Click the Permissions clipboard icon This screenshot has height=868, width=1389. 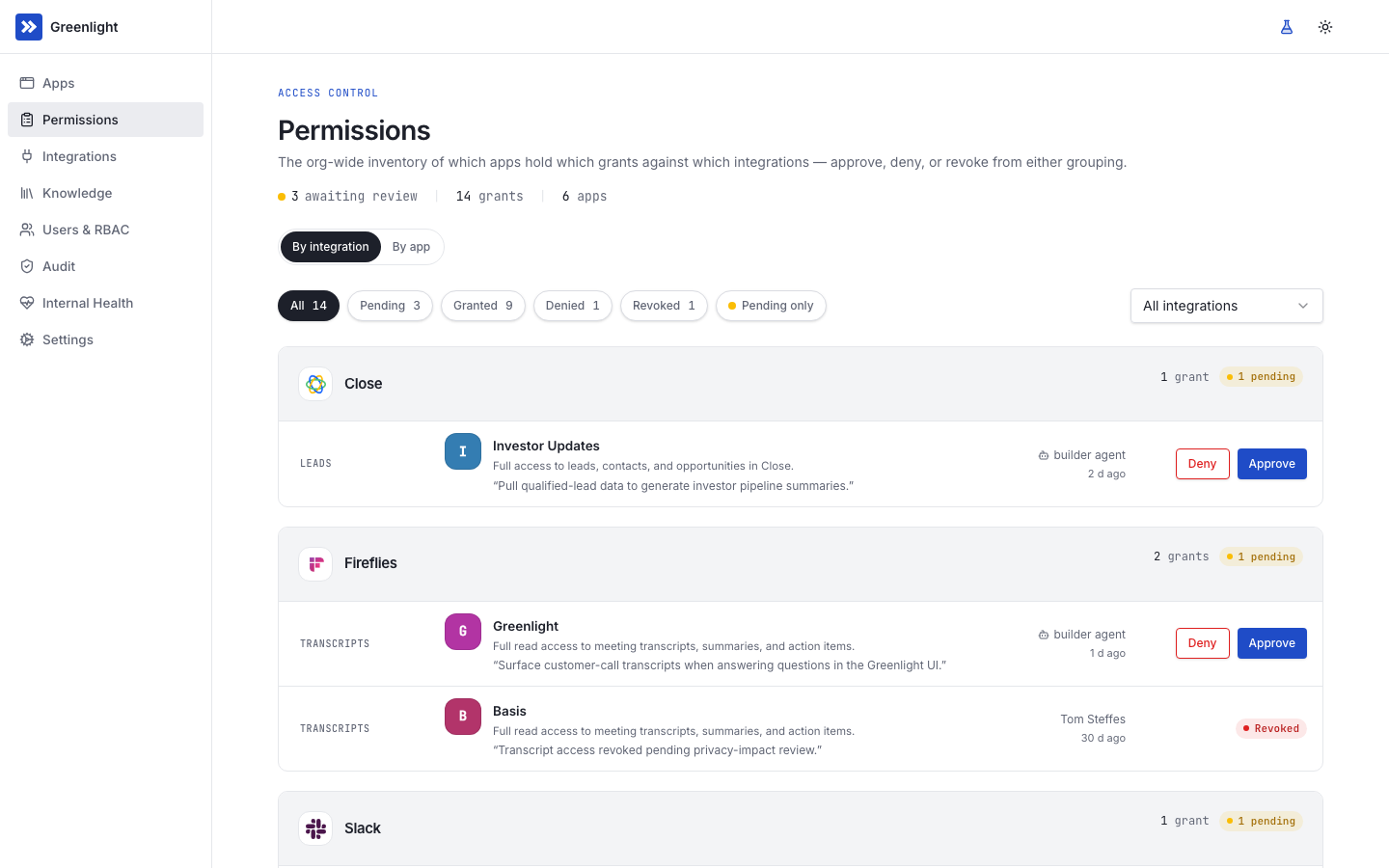[27, 120]
